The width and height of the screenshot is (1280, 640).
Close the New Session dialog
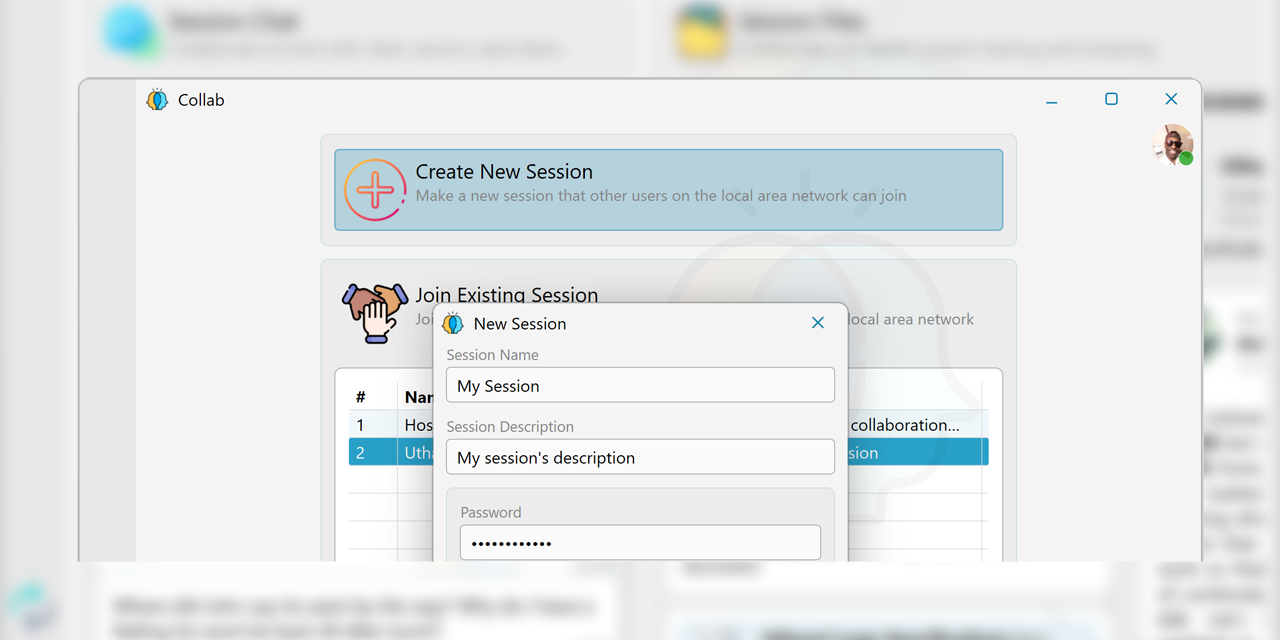coord(817,323)
